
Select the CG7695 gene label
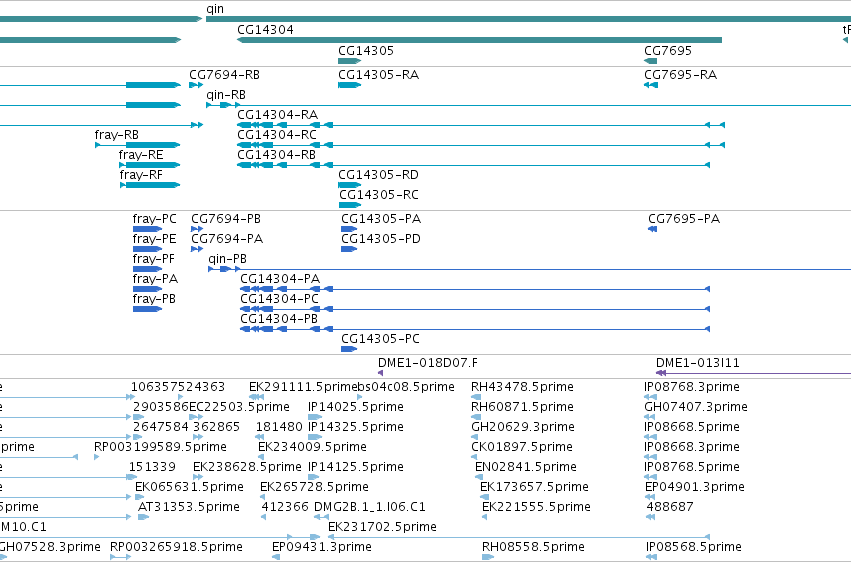(x=668, y=50)
